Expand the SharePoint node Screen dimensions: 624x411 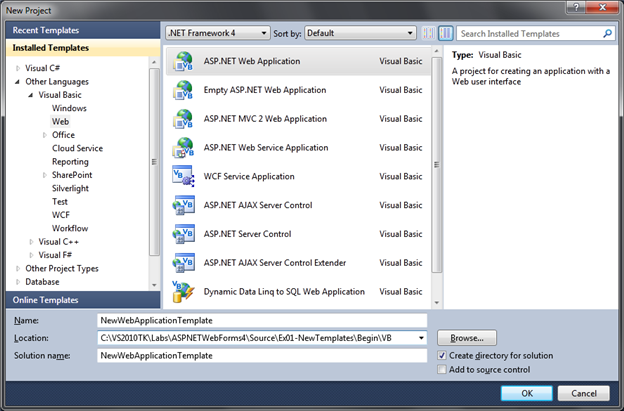45,175
